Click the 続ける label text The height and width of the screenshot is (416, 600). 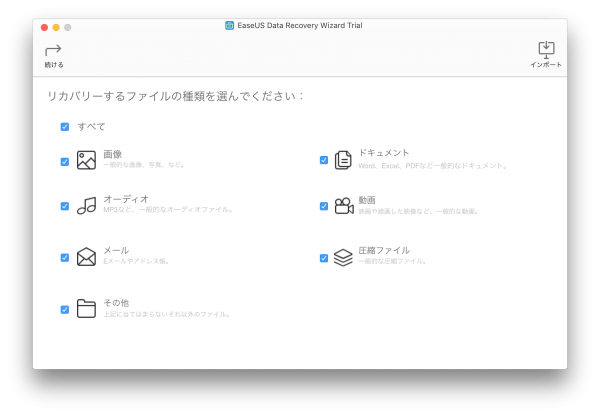point(54,65)
